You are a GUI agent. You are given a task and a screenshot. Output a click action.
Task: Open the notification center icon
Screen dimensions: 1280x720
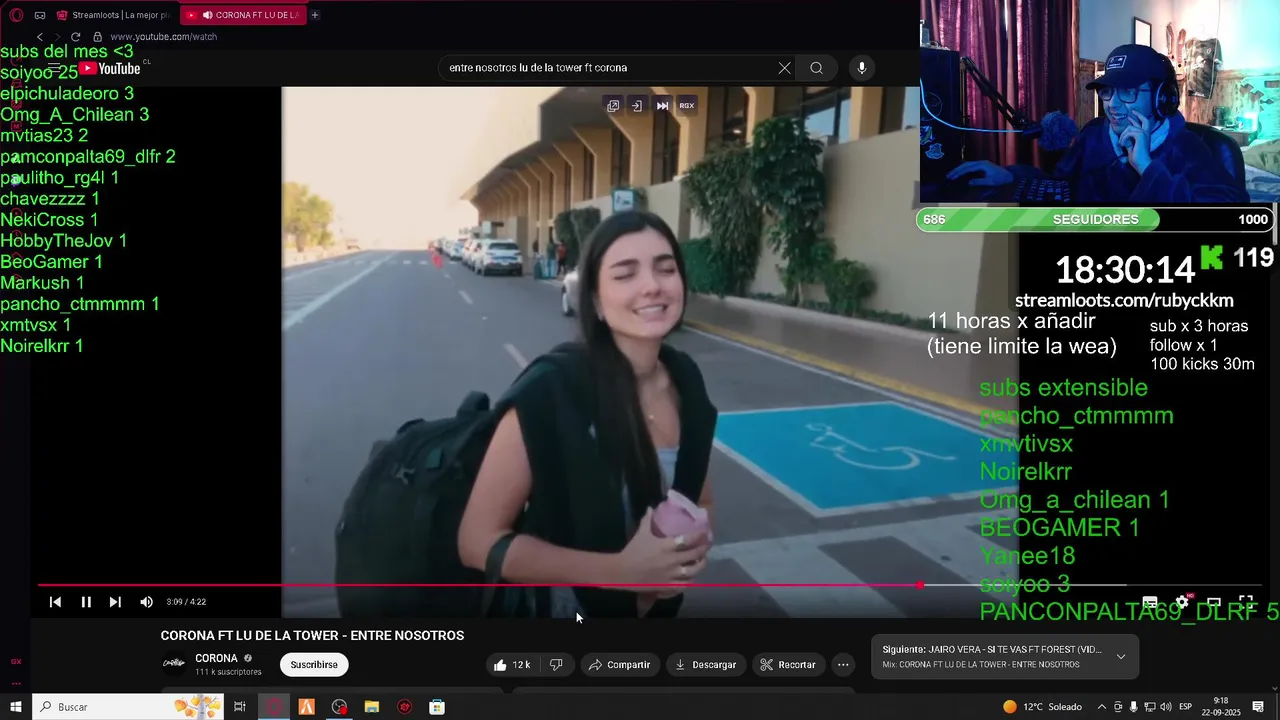pyautogui.click(x=1258, y=707)
